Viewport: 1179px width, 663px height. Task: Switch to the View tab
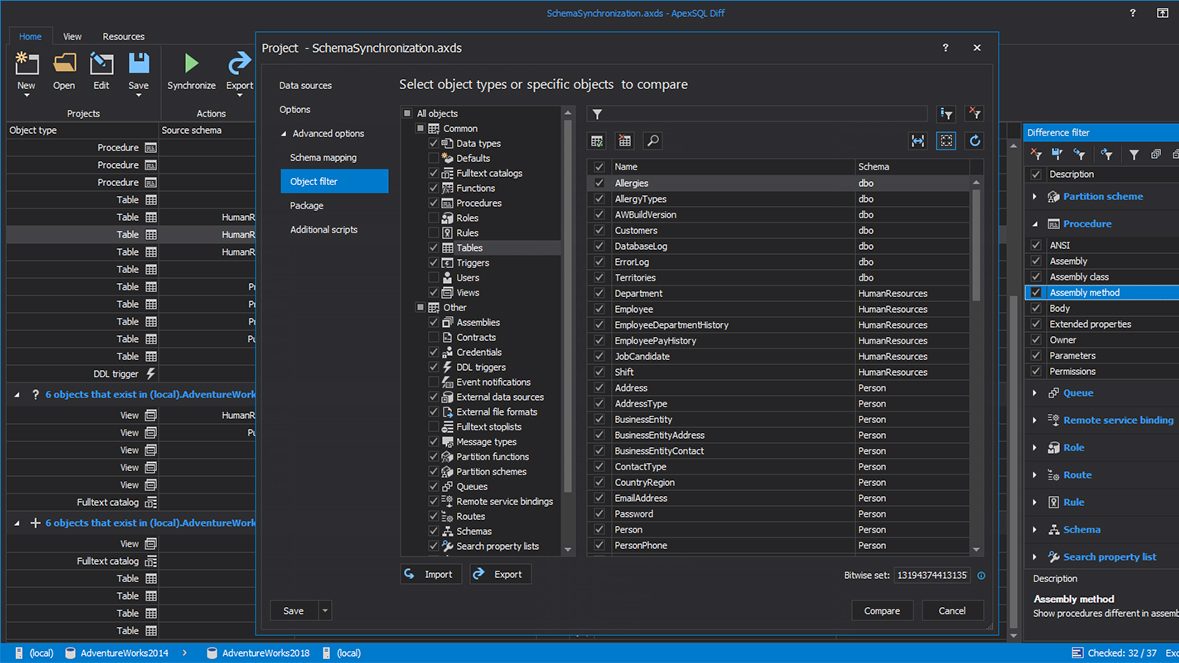71,36
